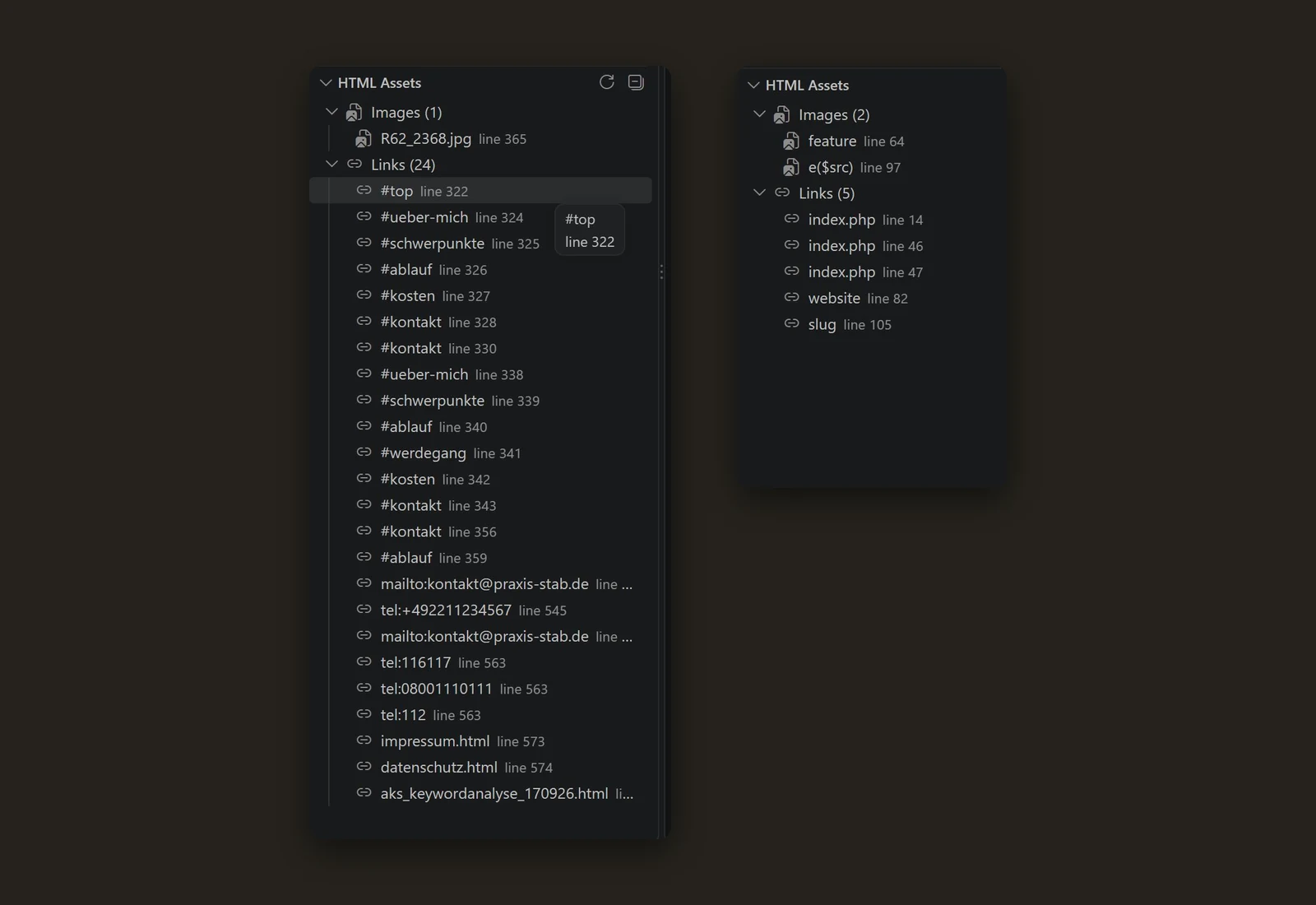Select #ueber-mich line 338 entry
This screenshot has height=905, width=1316.
[480, 374]
